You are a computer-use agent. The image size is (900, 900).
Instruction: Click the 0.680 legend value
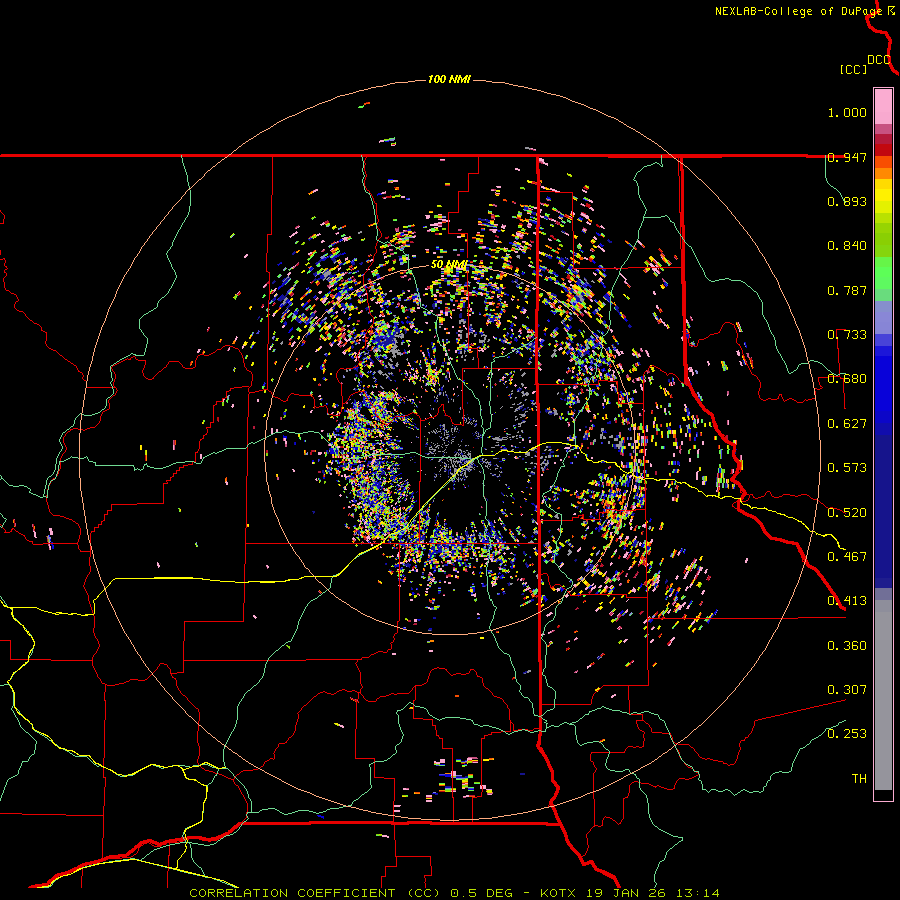847,379
